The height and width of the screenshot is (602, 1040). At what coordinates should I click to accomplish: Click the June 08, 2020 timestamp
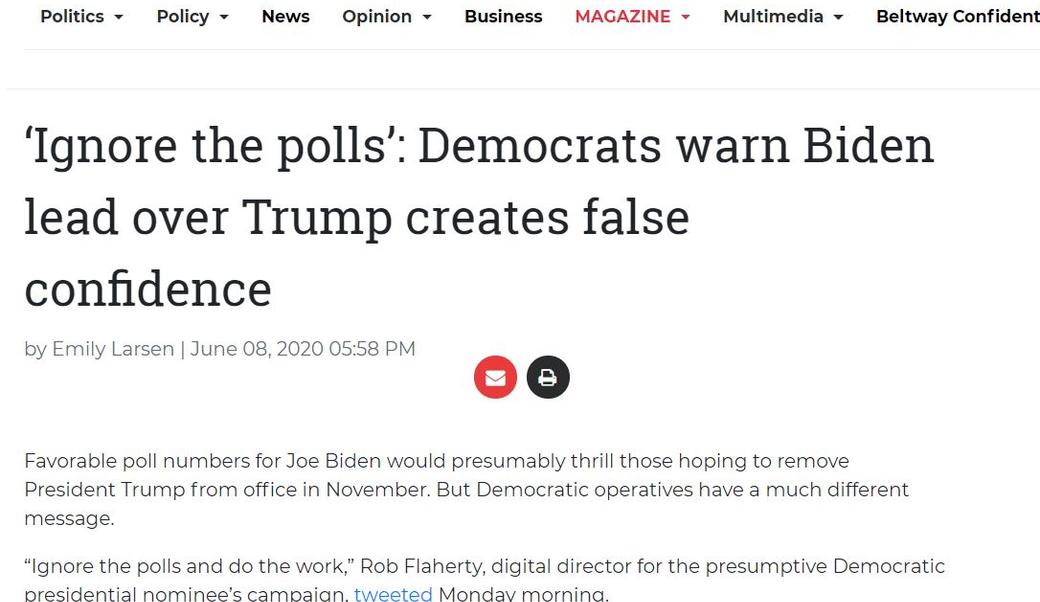[302, 349]
